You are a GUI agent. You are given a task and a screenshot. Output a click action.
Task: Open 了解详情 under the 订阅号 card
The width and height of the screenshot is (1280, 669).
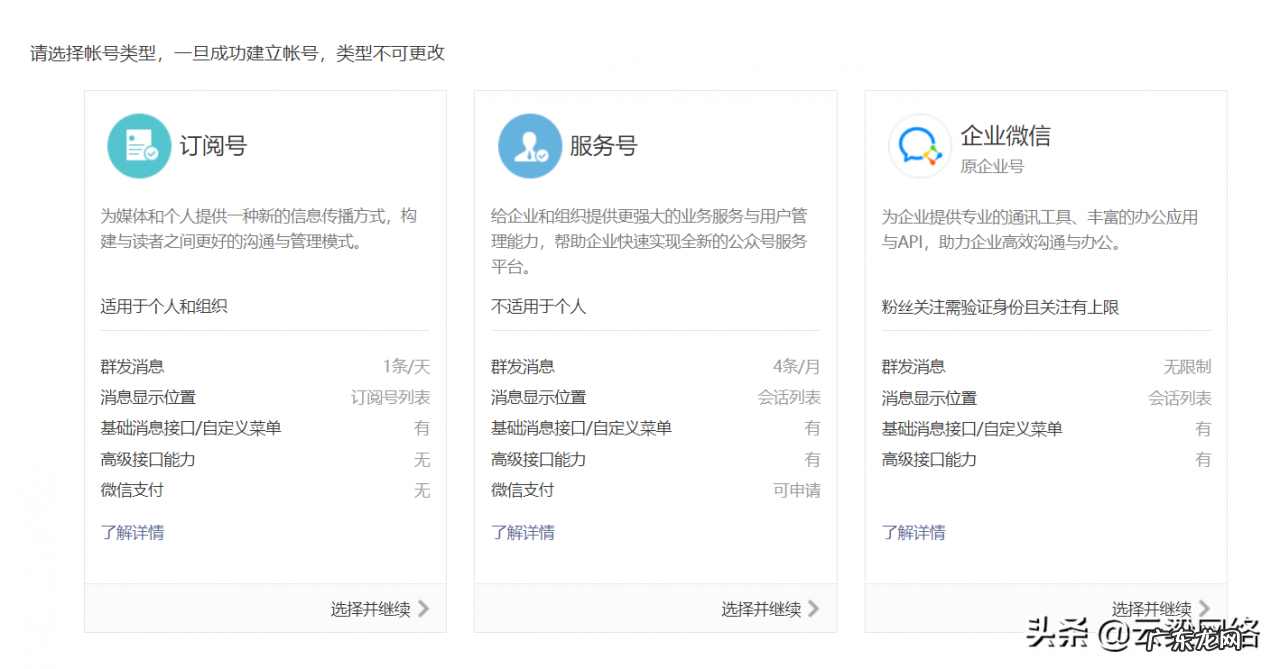132,532
